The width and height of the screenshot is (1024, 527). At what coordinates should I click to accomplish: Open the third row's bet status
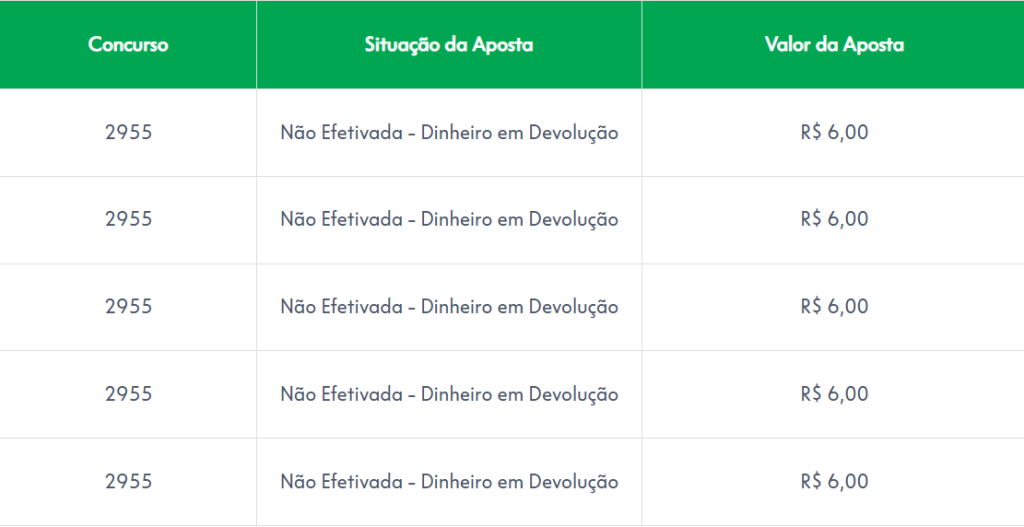[449, 306]
